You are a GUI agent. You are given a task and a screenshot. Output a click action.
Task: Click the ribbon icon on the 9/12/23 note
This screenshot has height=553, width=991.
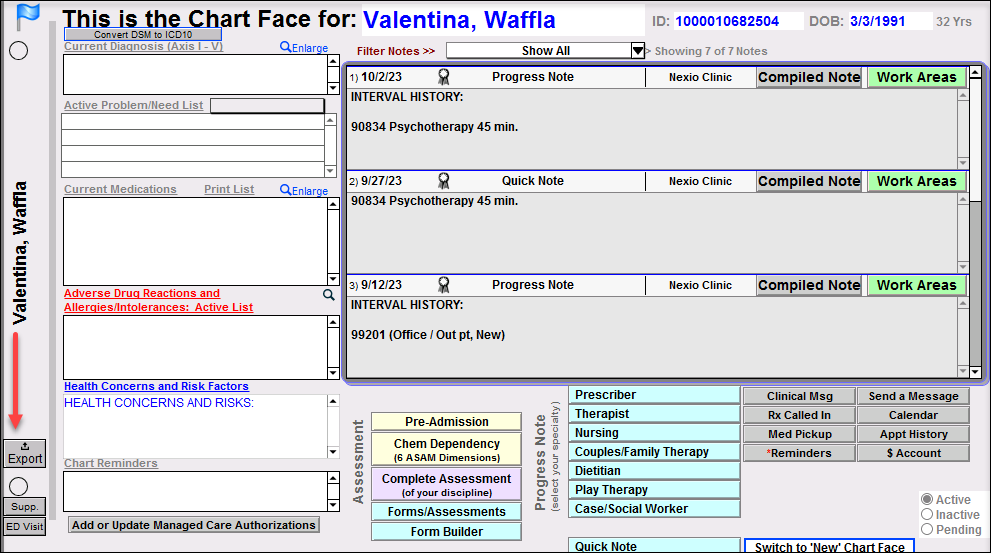coord(444,285)
